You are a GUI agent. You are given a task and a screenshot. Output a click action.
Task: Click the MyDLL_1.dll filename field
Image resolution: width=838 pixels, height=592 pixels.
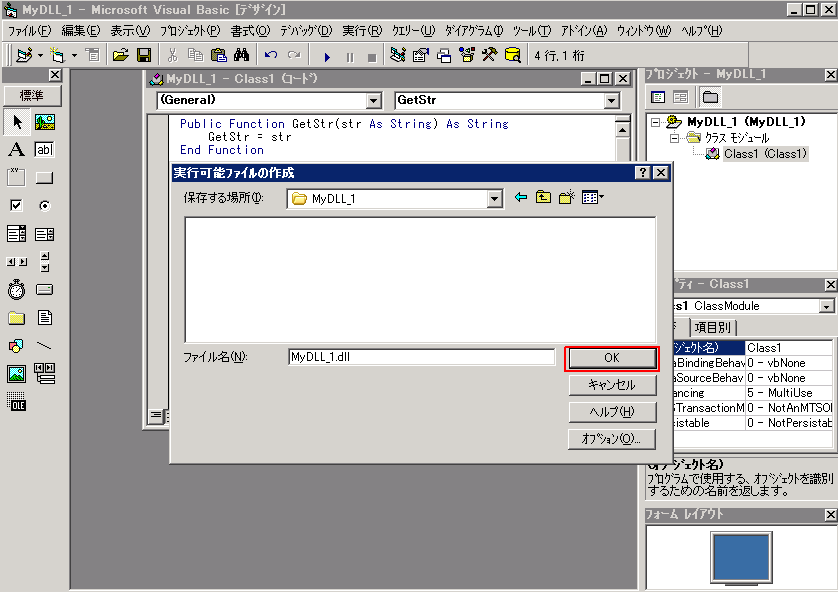tap(420, 356)
